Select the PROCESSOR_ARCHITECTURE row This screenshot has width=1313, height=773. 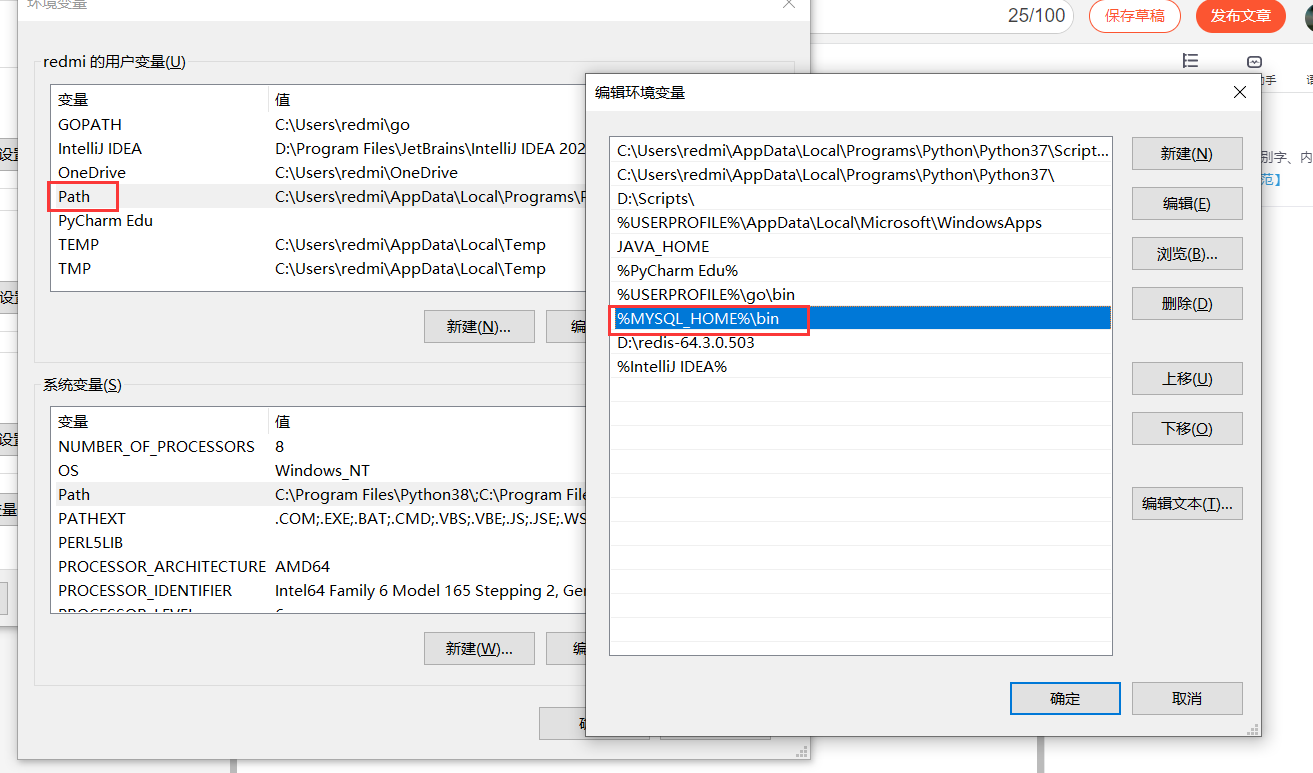point(318,567)
